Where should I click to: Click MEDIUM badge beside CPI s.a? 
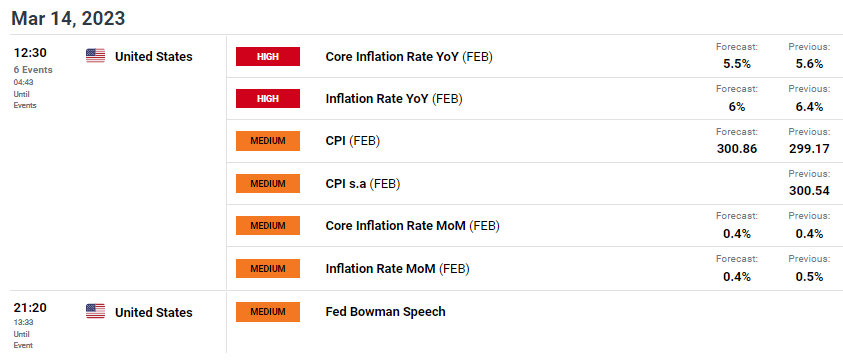pos(268,183)
